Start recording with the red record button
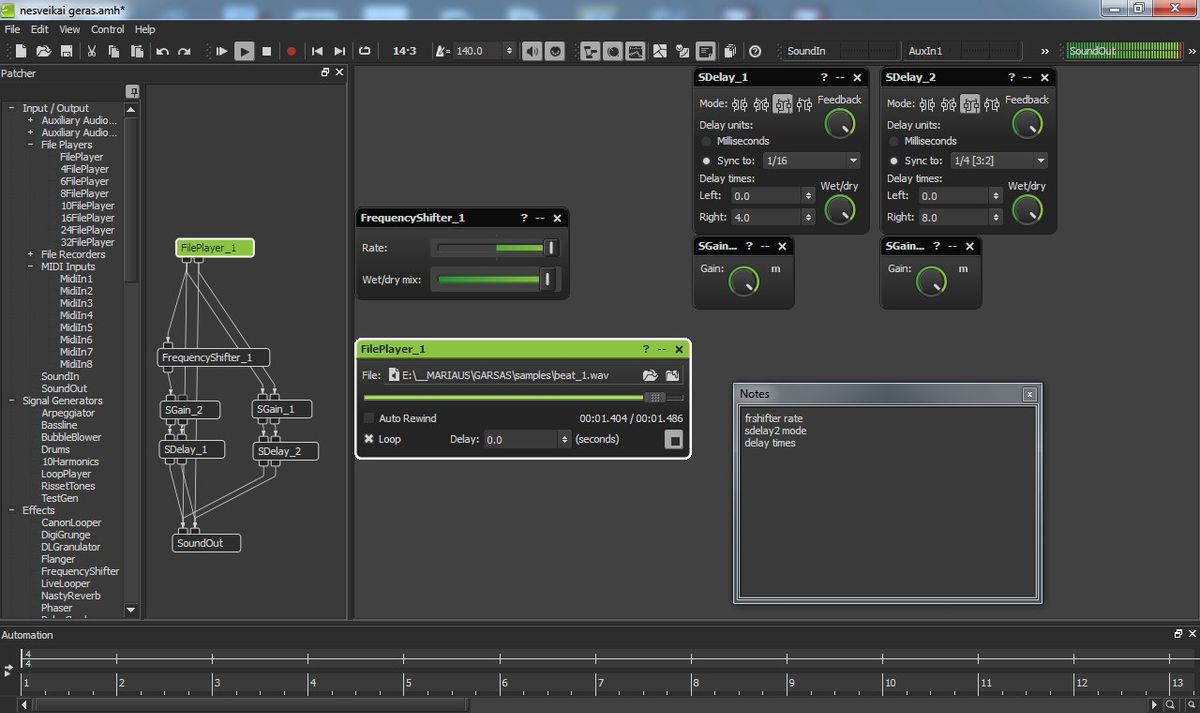 290,51
